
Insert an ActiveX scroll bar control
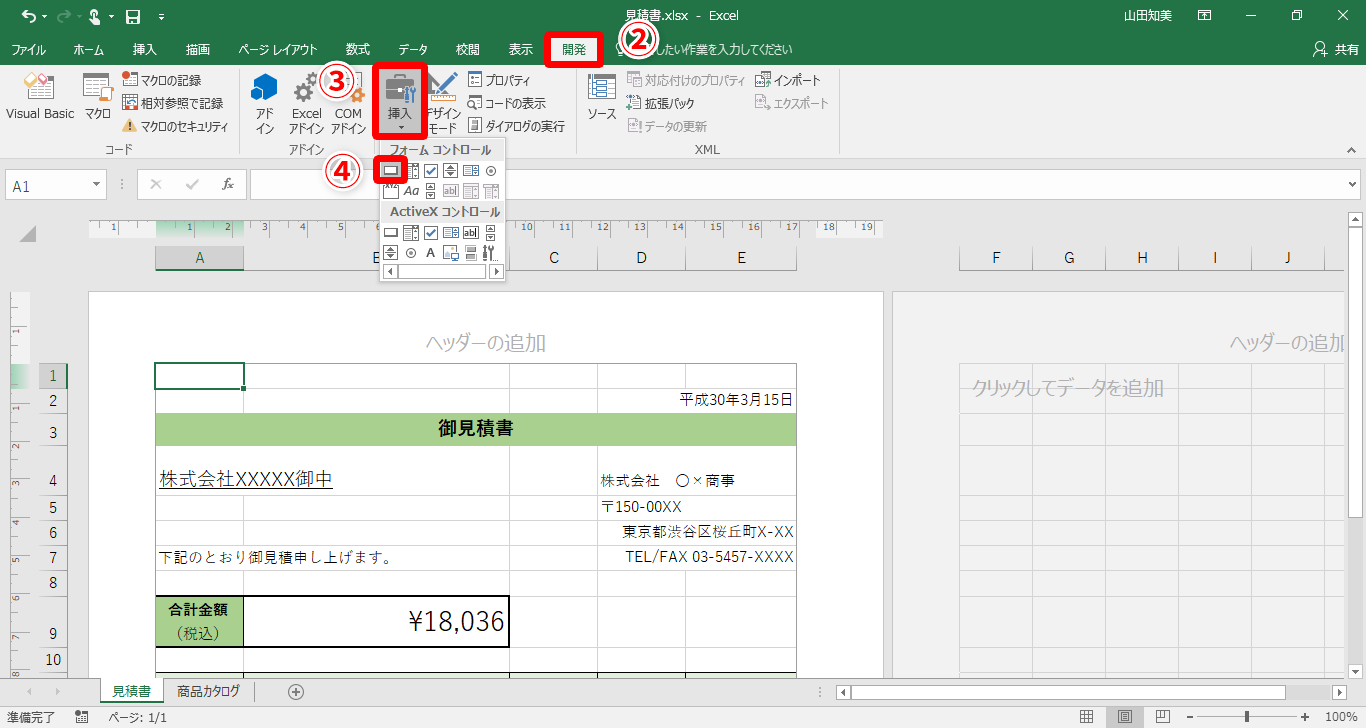tap(491, 233)
